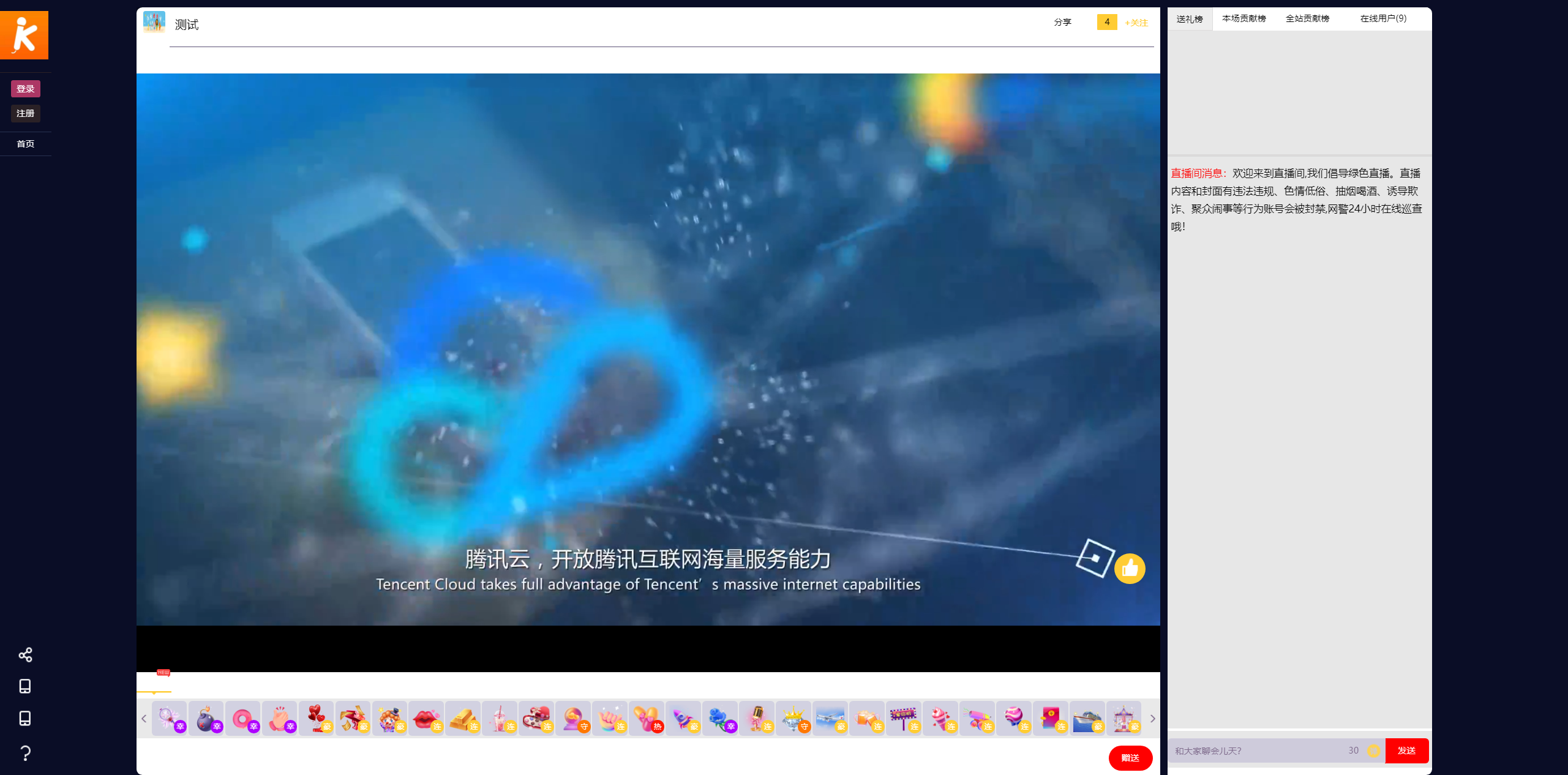Click the 直播间消息 label in chat
This screenshot has width=1568, height=775.
tap(1199, 173)
